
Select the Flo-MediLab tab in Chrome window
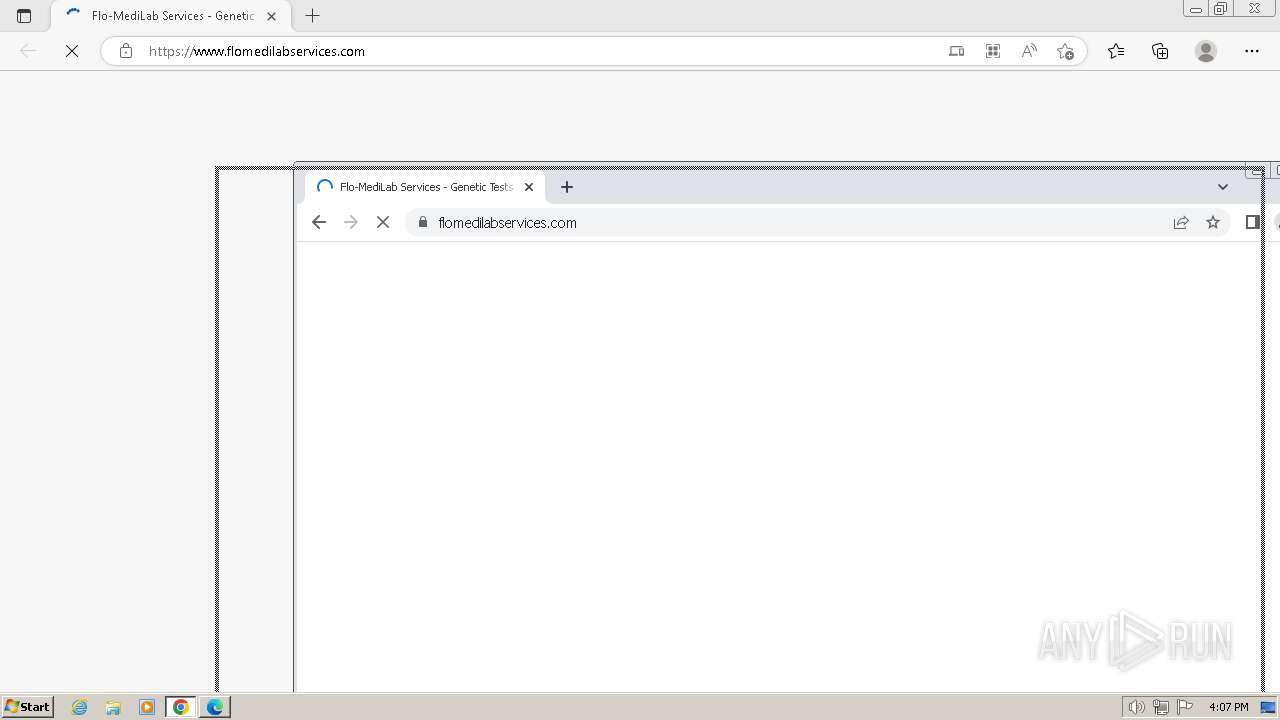(426, 187)
